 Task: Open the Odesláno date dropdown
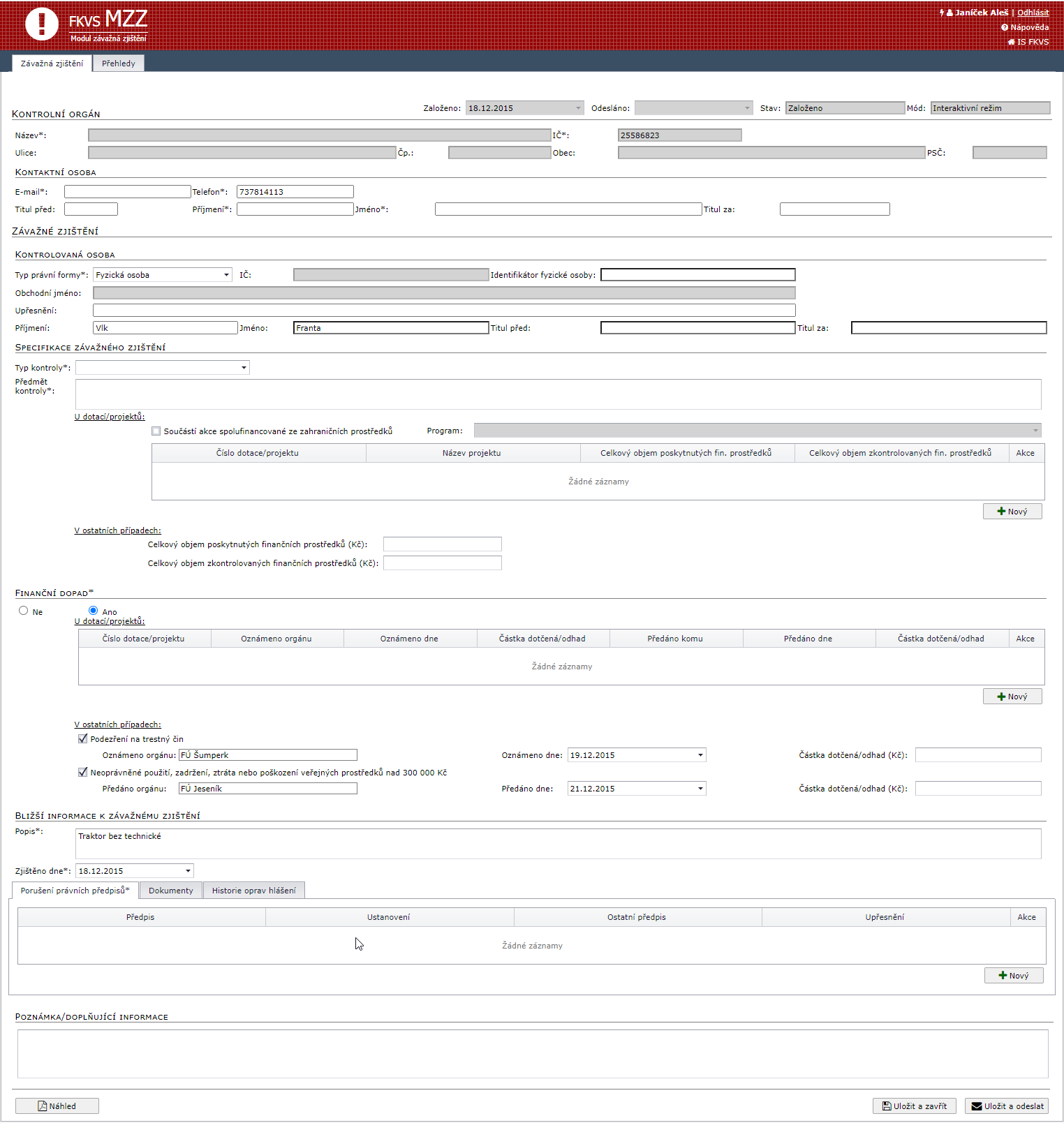[x=747, y=108]
